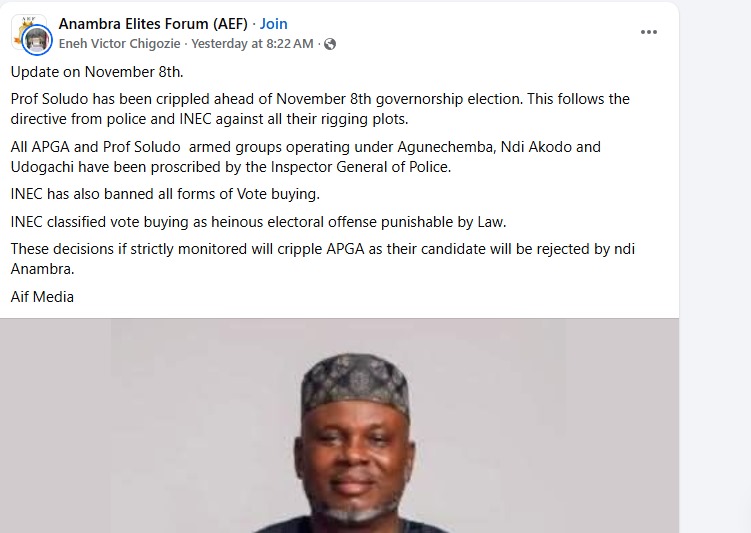Click the 'Aif Media' signature text
The width and height of the screenshot is (751, 533).
42,296
